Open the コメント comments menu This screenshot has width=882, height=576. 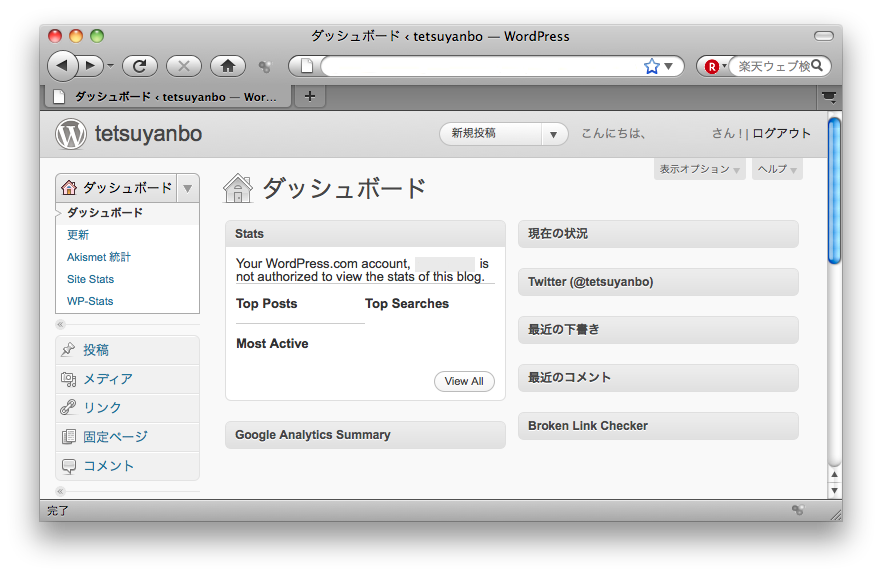(109, 466)
